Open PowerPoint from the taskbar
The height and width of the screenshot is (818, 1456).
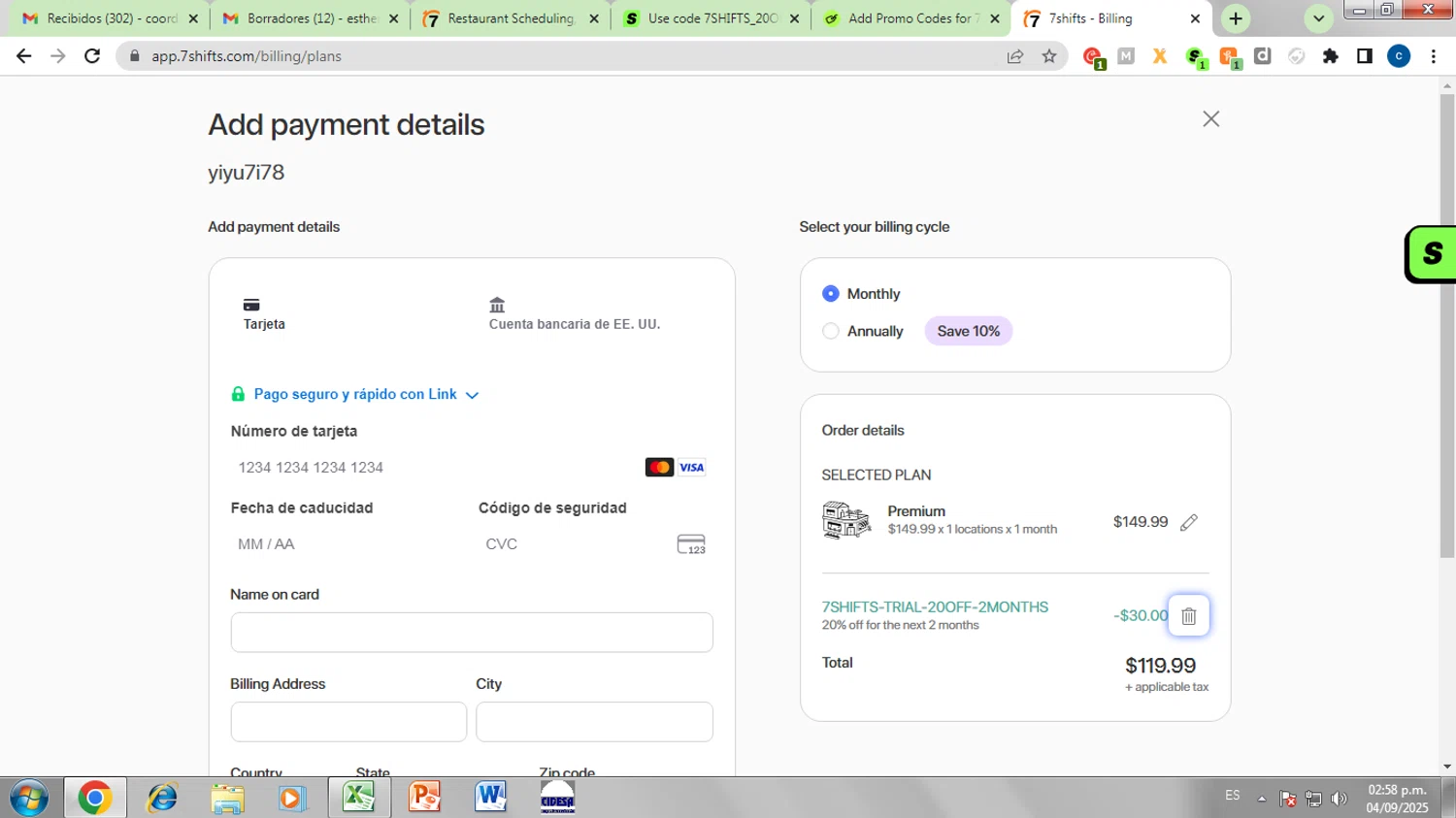coord(425,798)
